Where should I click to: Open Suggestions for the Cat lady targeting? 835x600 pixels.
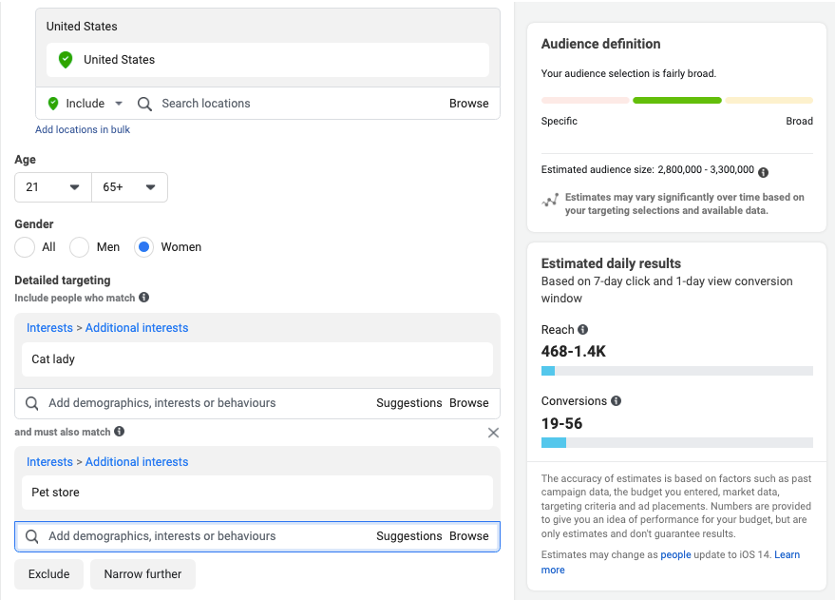pos(408,403)
